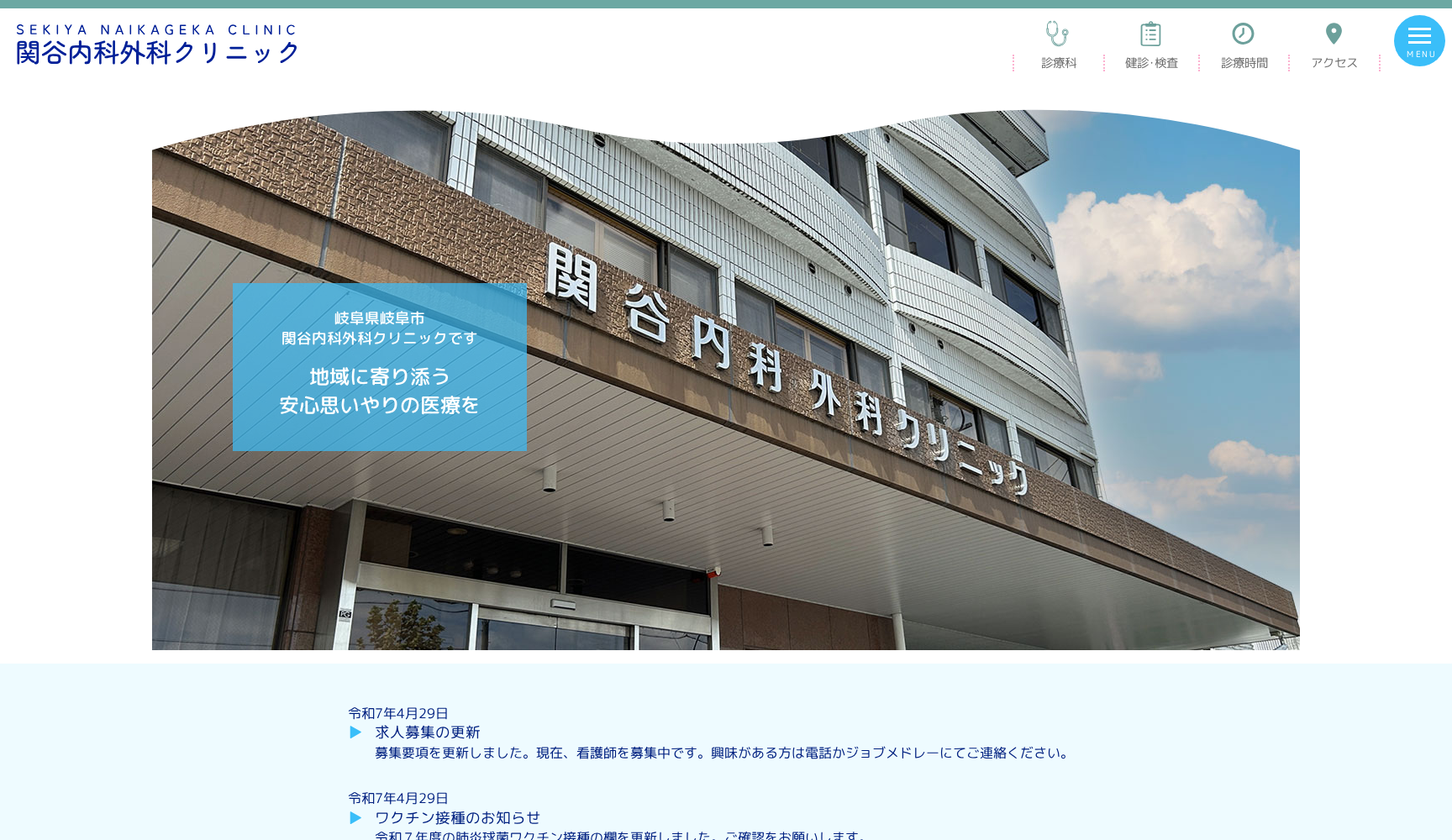Click the 岐阜県岐阜市 text in the banner
Image resolution: width=1452 pixels, height=840 pixels.
[x=379, y=318]
